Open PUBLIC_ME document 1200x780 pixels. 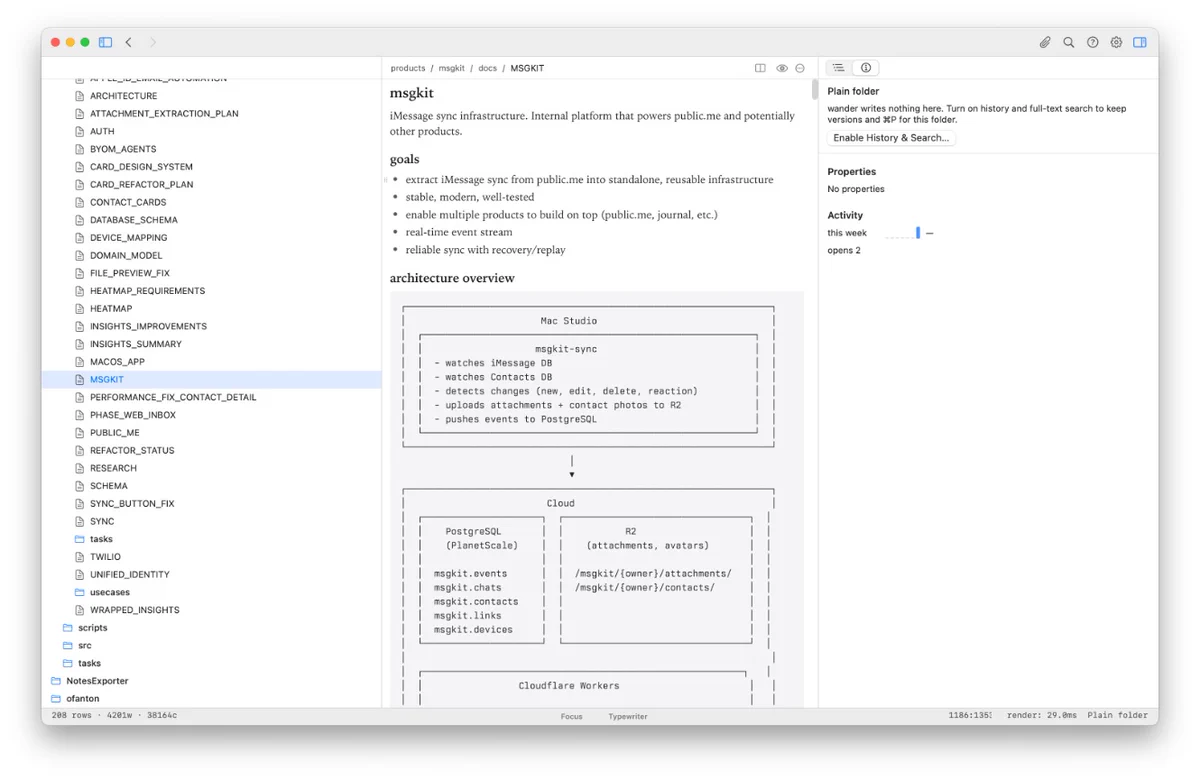pos(114,433)
